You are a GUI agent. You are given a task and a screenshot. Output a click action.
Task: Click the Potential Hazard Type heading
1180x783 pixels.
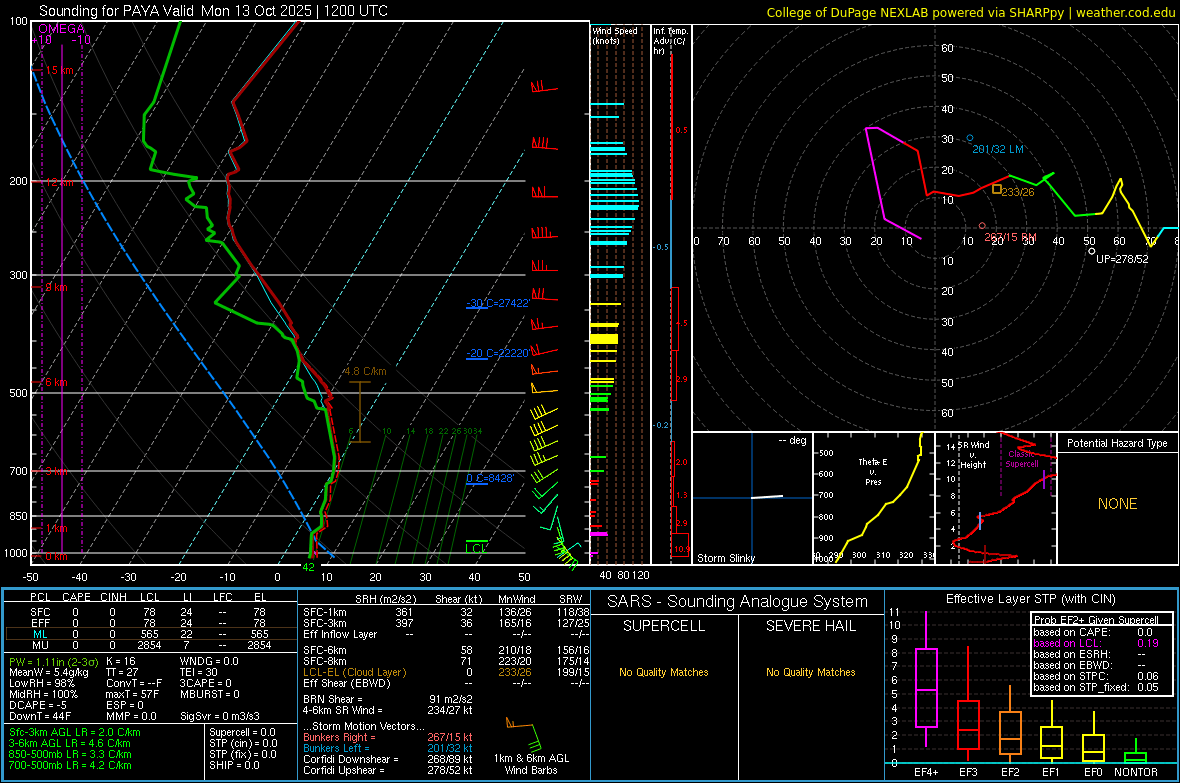pos(1117,443)
